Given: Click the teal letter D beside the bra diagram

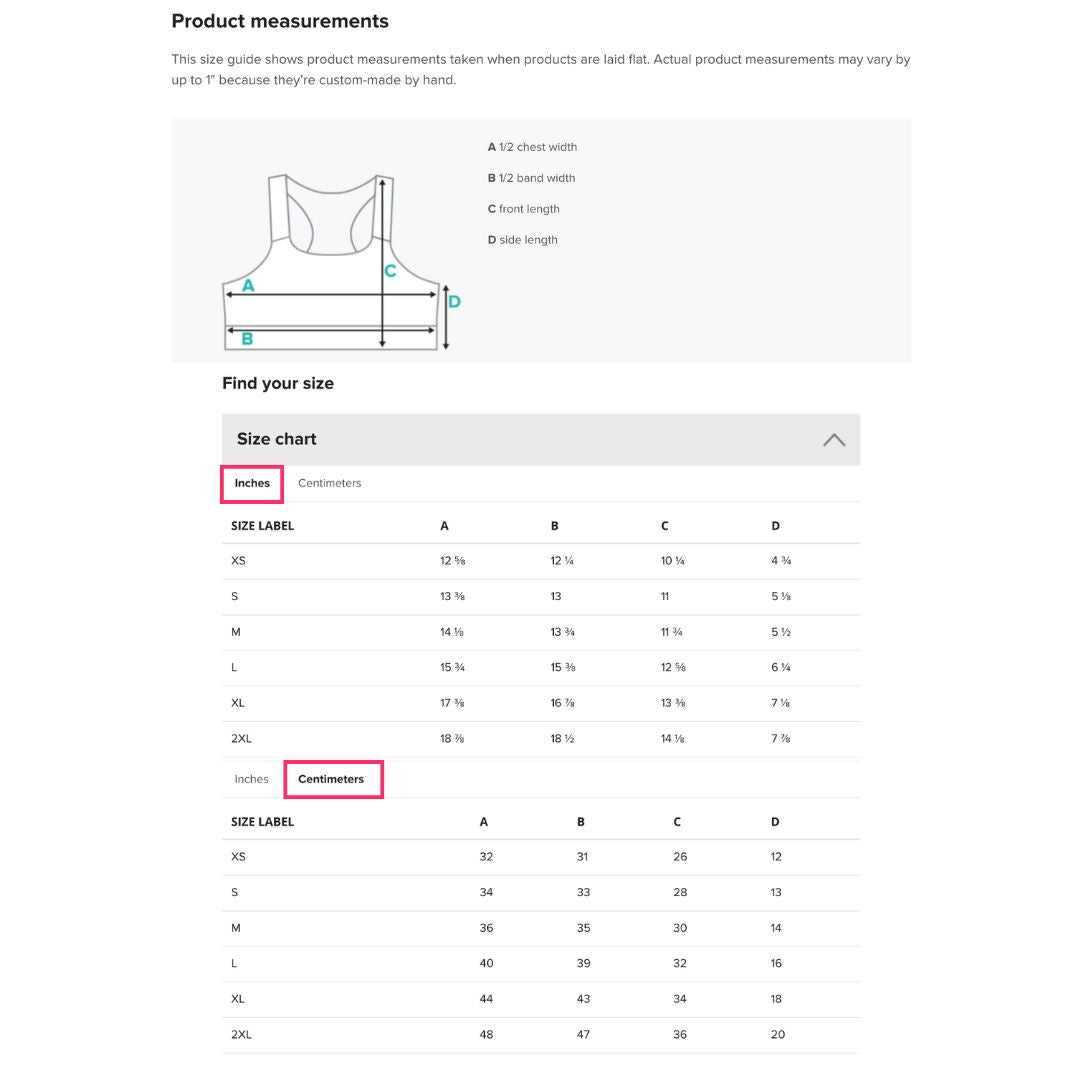Looking at the screenshot, I should tap(454, 301).
